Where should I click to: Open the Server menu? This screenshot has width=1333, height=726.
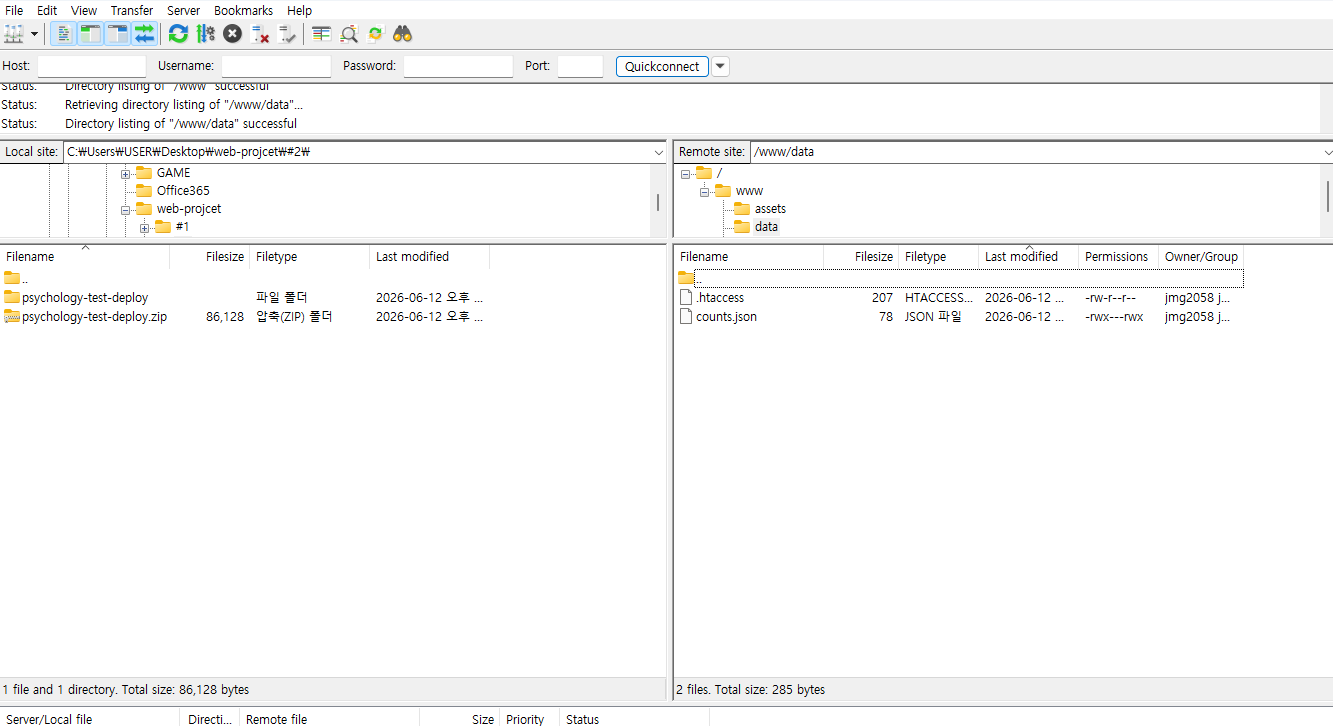point(184,10)
